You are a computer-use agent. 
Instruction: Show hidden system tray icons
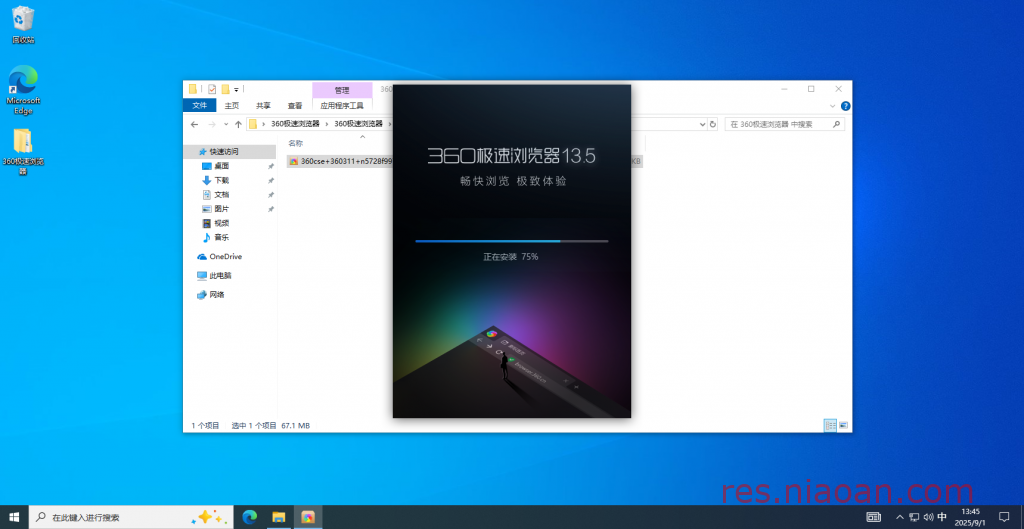(x=901, y=517)
